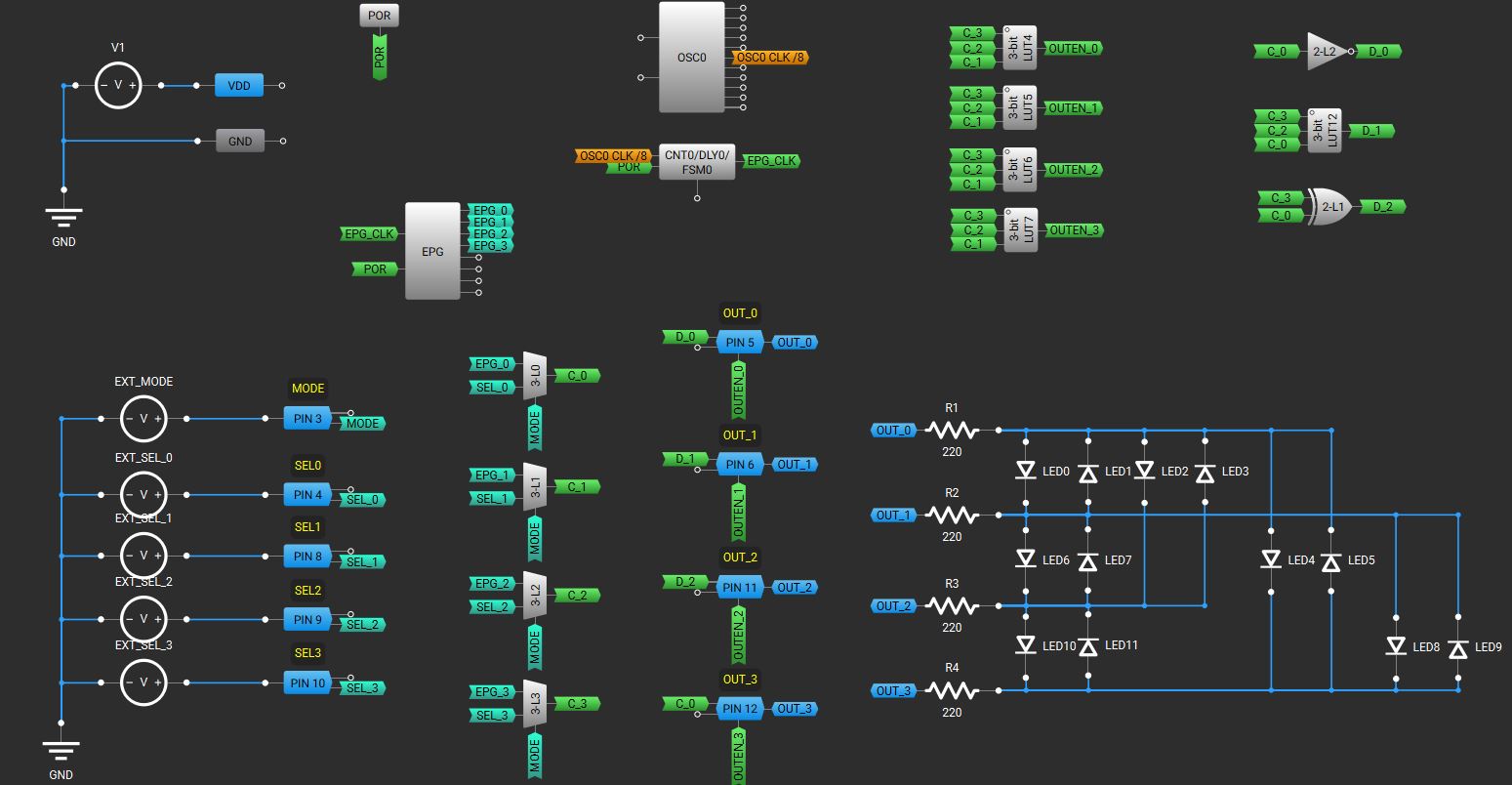Click the D_2 net label at XOR gate
Screen dimensions: 1512x785
1382,207
